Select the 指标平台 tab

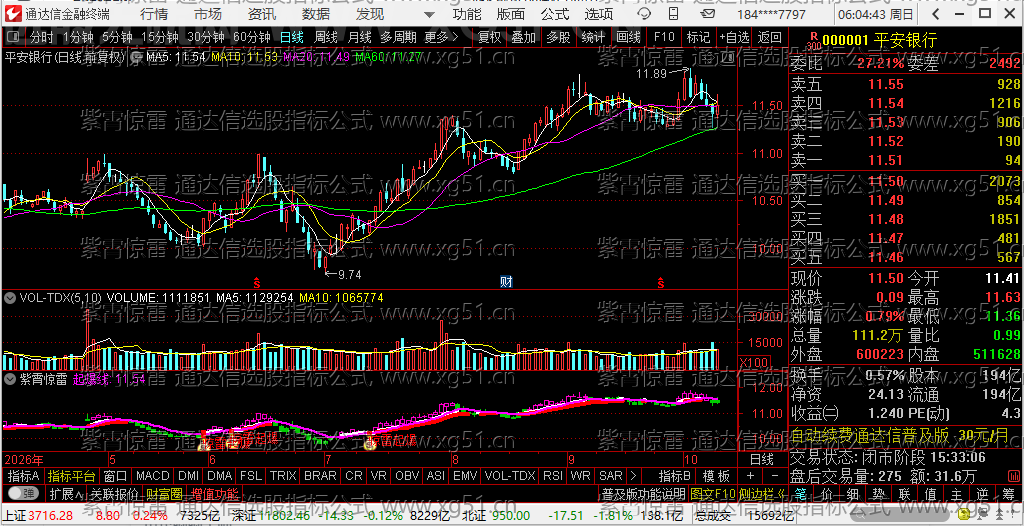pos(72,476)
